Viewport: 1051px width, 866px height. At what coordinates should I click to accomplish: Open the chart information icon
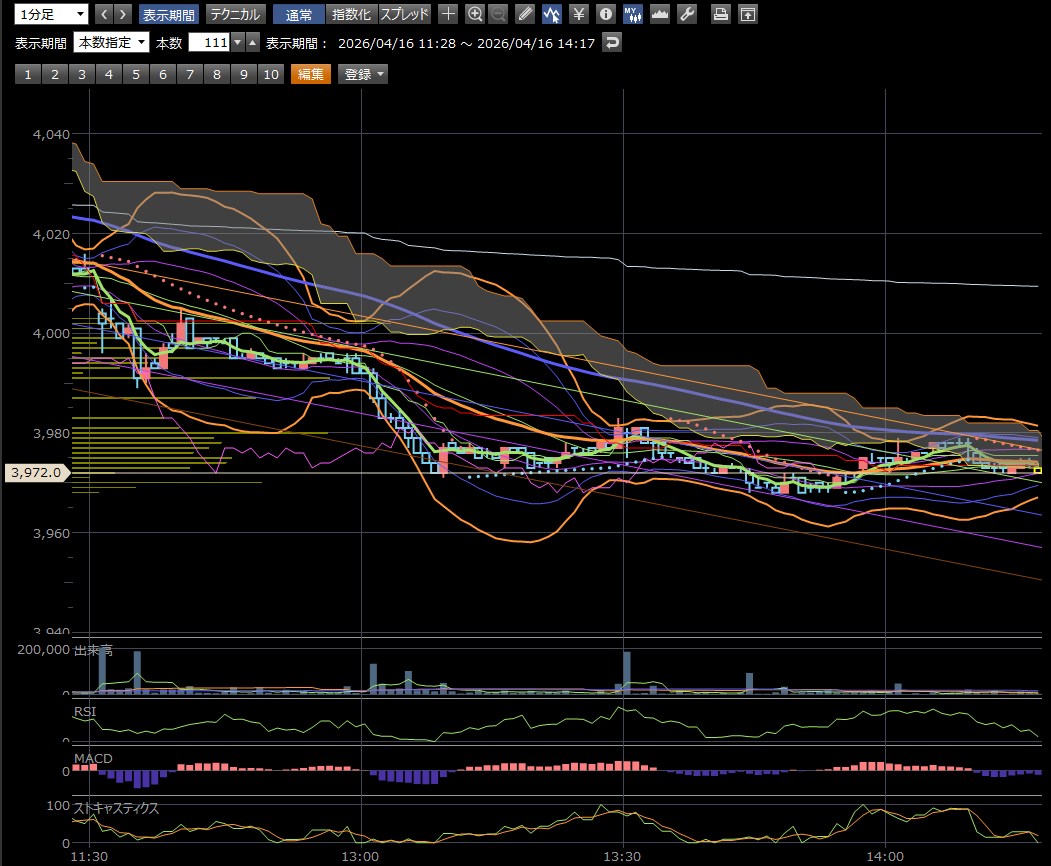click(x=605, y=14)
